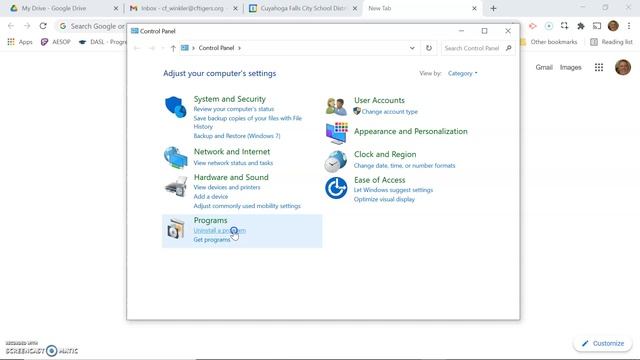Click Chrome toolbar profile avatar
The width and height of the screenshot is (640, 360).
coord(613,26)
